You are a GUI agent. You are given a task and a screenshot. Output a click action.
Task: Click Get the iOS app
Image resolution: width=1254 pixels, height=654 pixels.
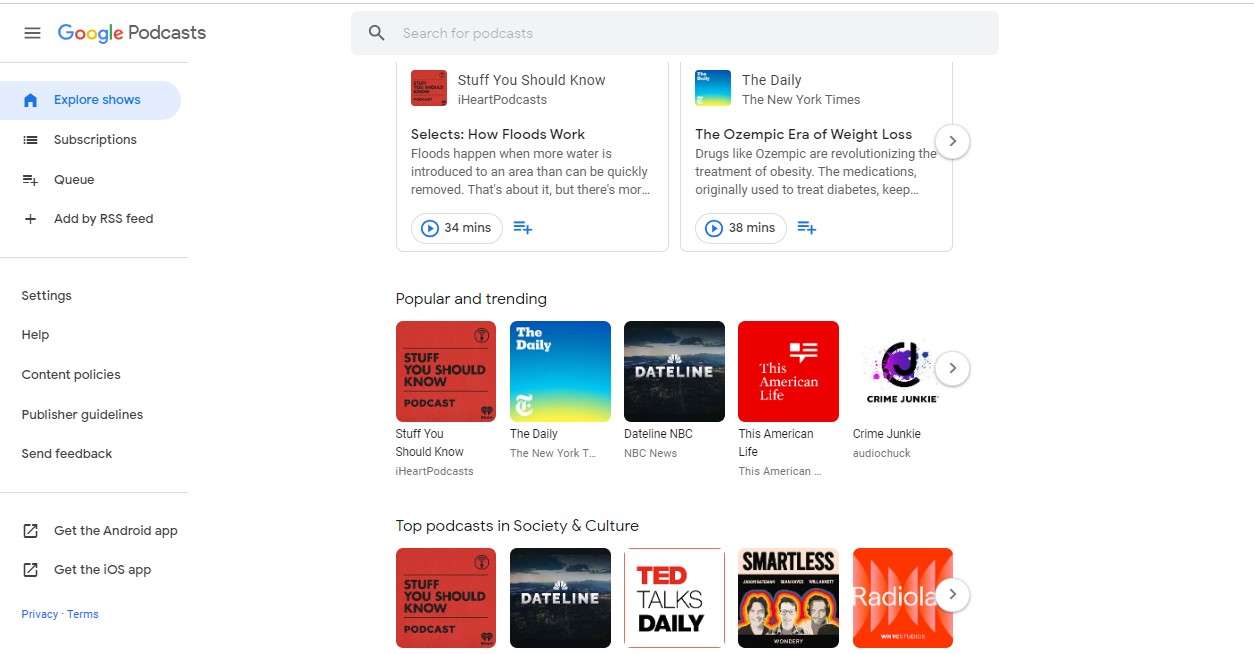(102, 570)
